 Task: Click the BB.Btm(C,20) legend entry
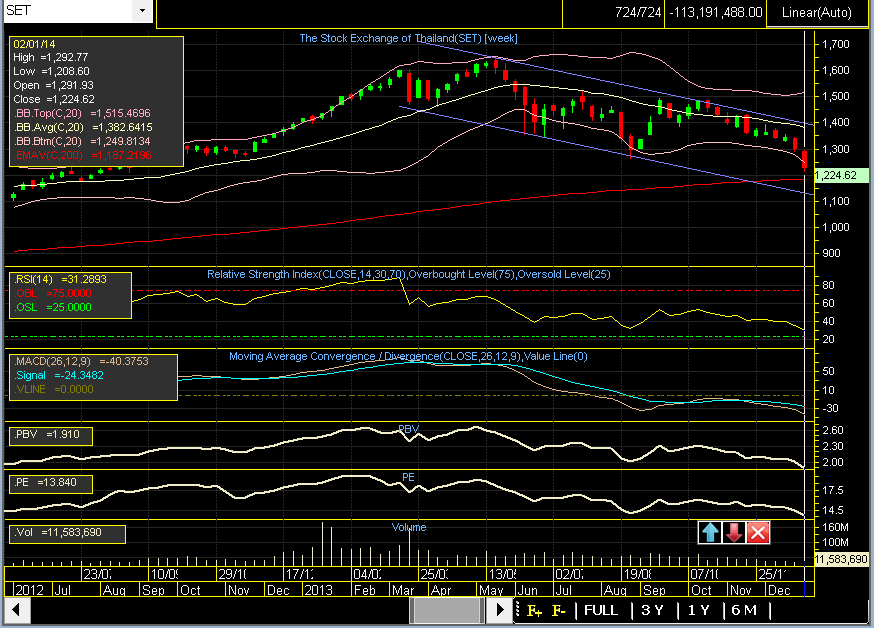click(x=82, y=141)
